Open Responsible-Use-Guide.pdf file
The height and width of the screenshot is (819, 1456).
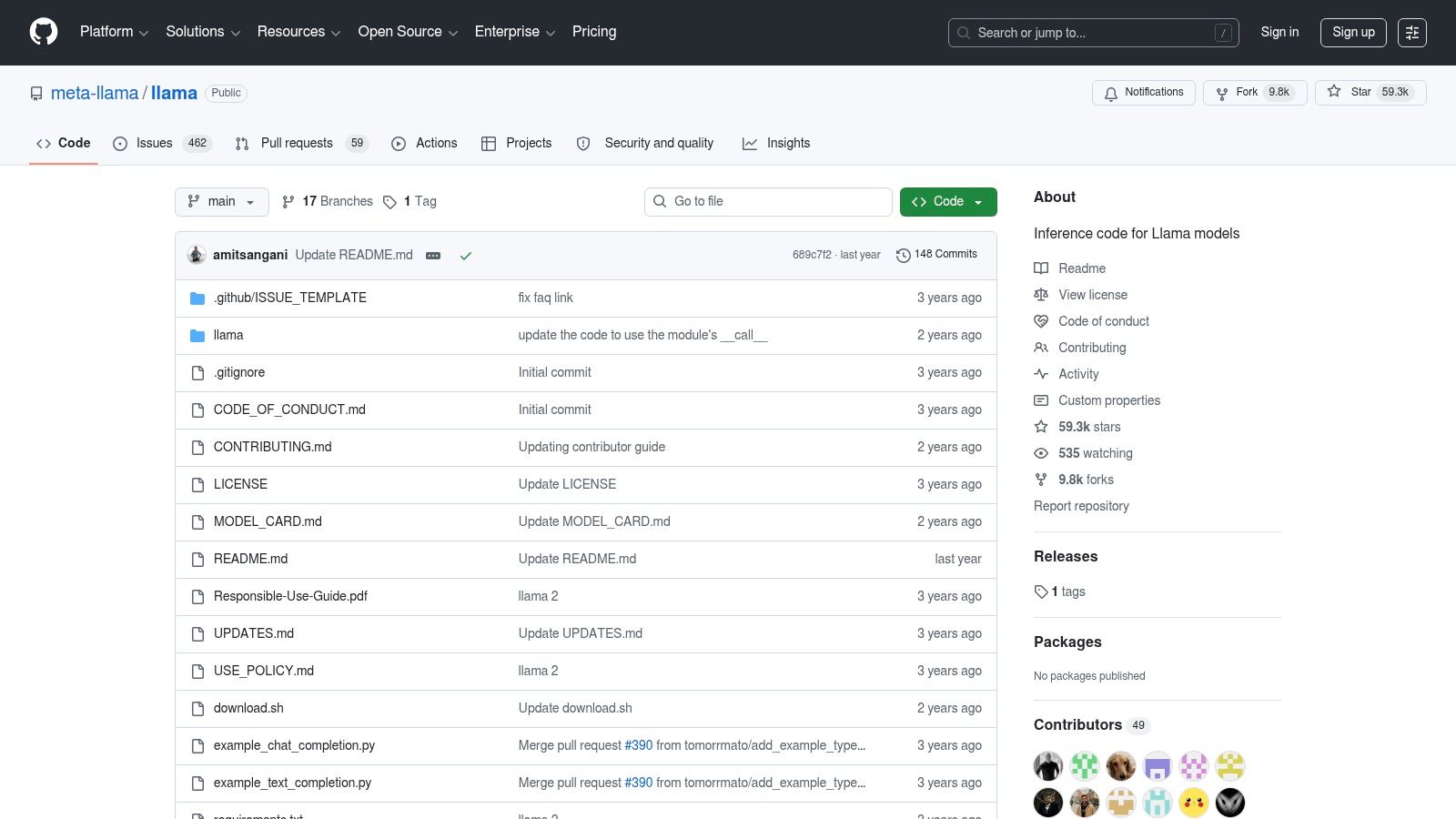coord(290,596)
